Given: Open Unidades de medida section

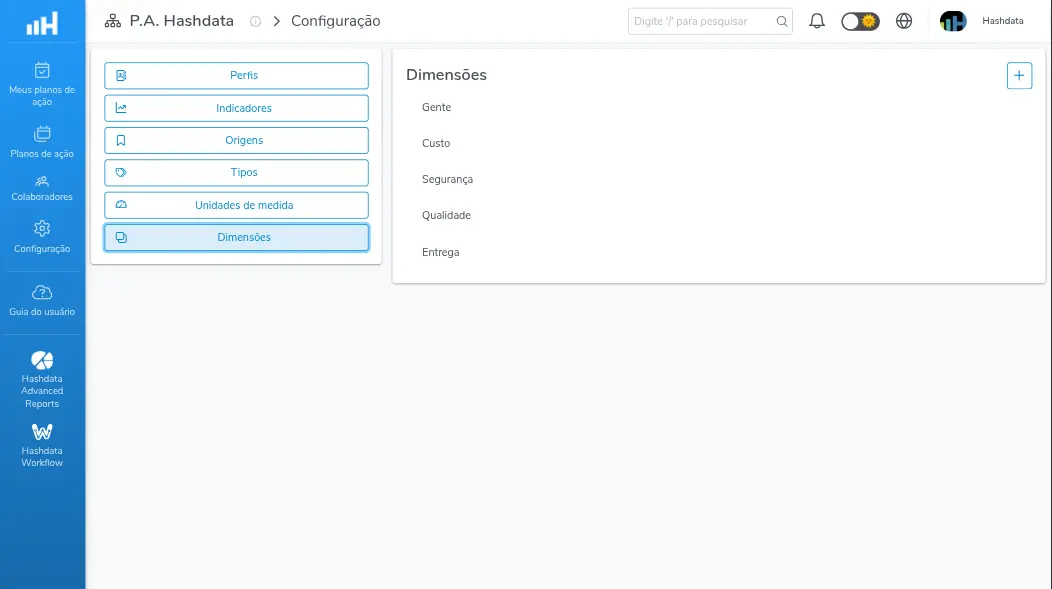Looking at the screenshot, I should pos(236,205).
